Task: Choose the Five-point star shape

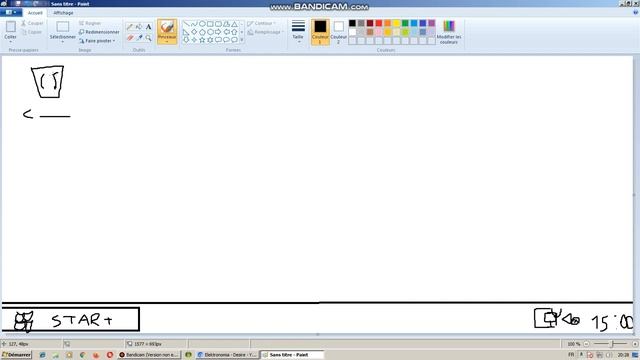Action: (202, 40)
